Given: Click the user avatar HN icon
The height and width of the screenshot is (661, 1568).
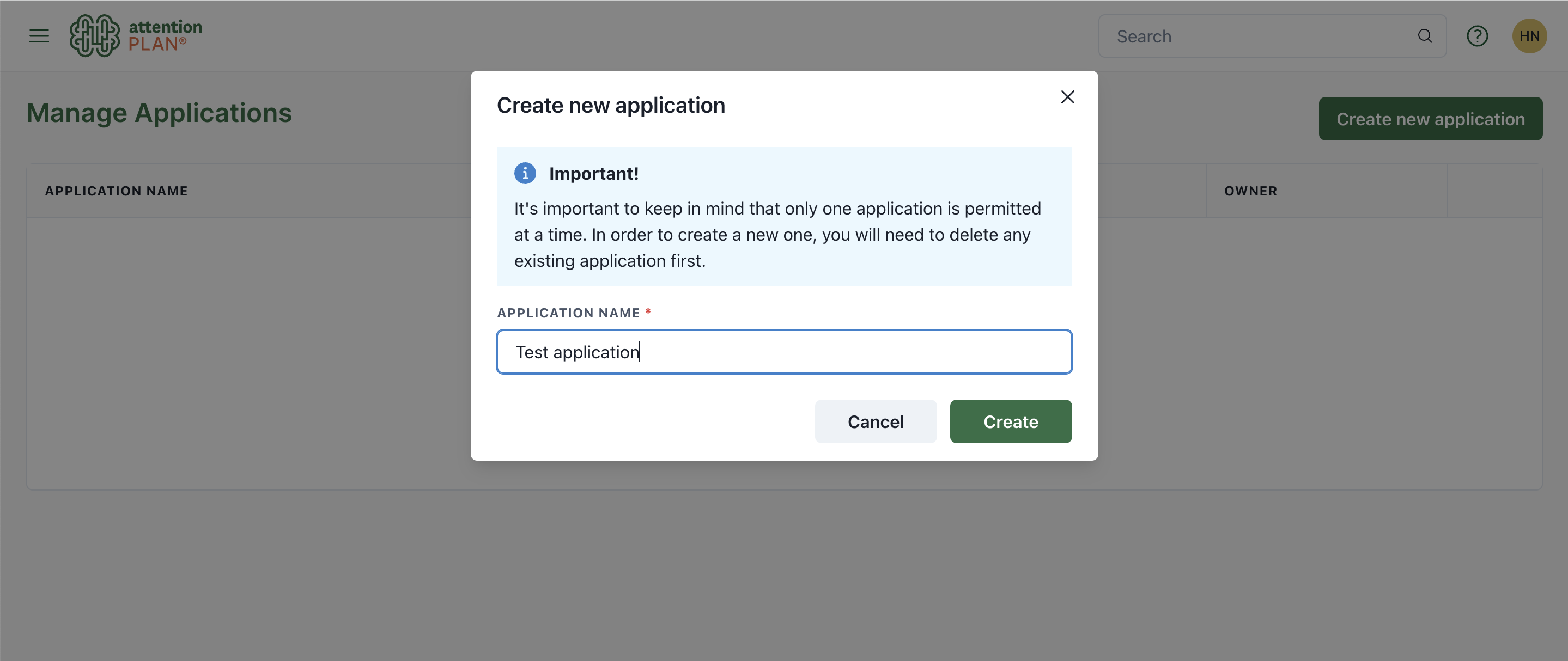Looking at the screenshot, I should [x=1527, y=35].
